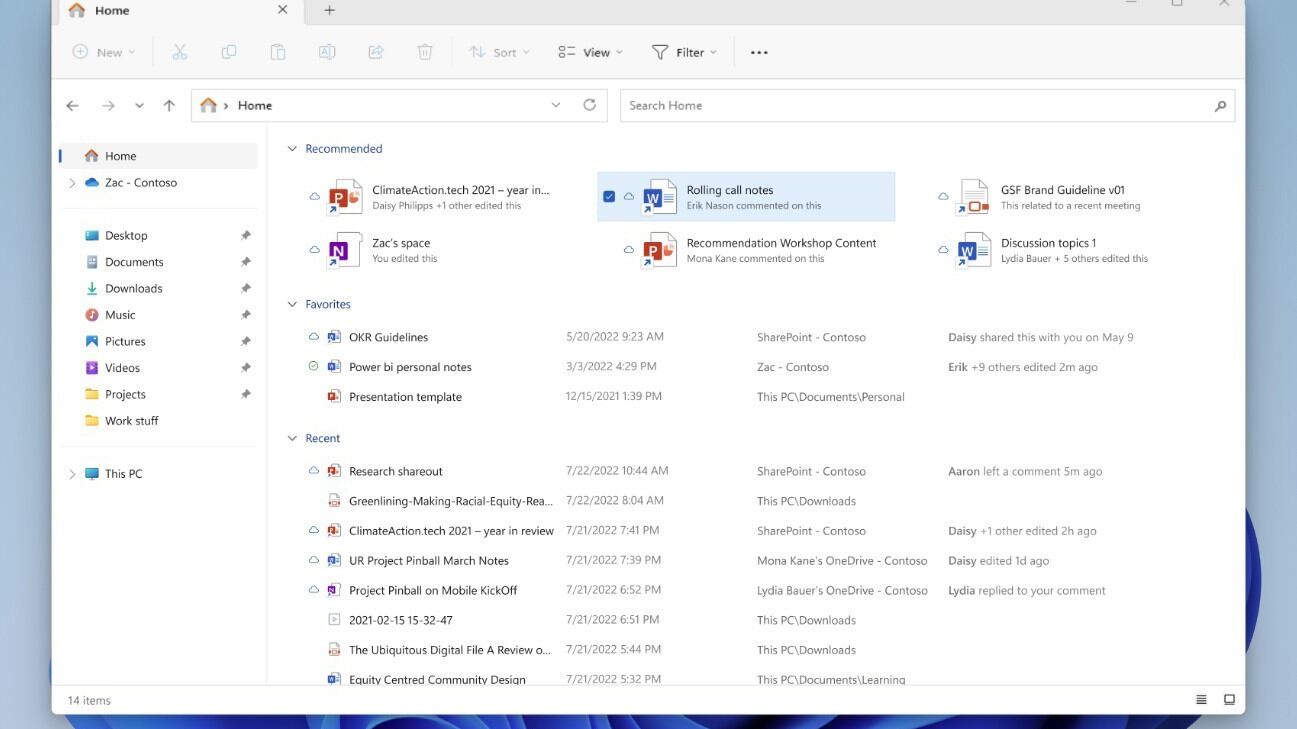Image resolution: width=1297 pixels, height=729 pixels.
Task: Click the Share icon in toolbar
Action: [376, 52]
